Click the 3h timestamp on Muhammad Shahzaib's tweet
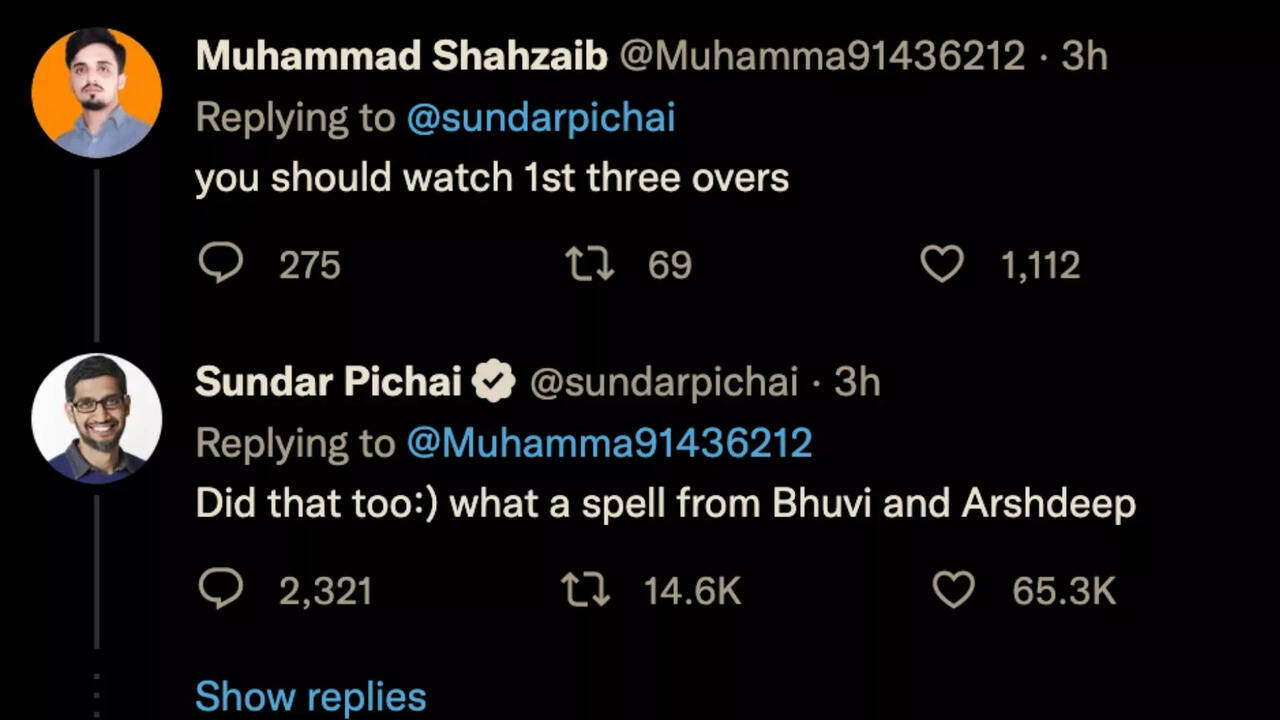 coord(1086,56)
